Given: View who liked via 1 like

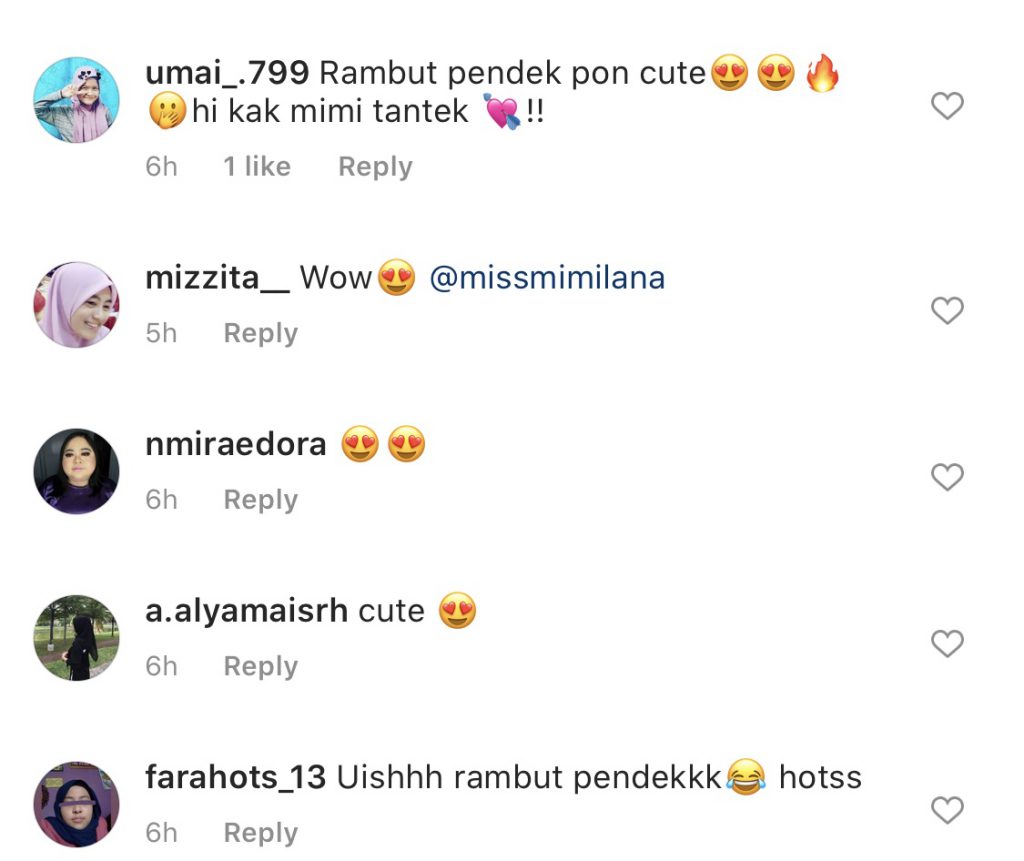Looking at the screenshot, I should click(257, 167).
